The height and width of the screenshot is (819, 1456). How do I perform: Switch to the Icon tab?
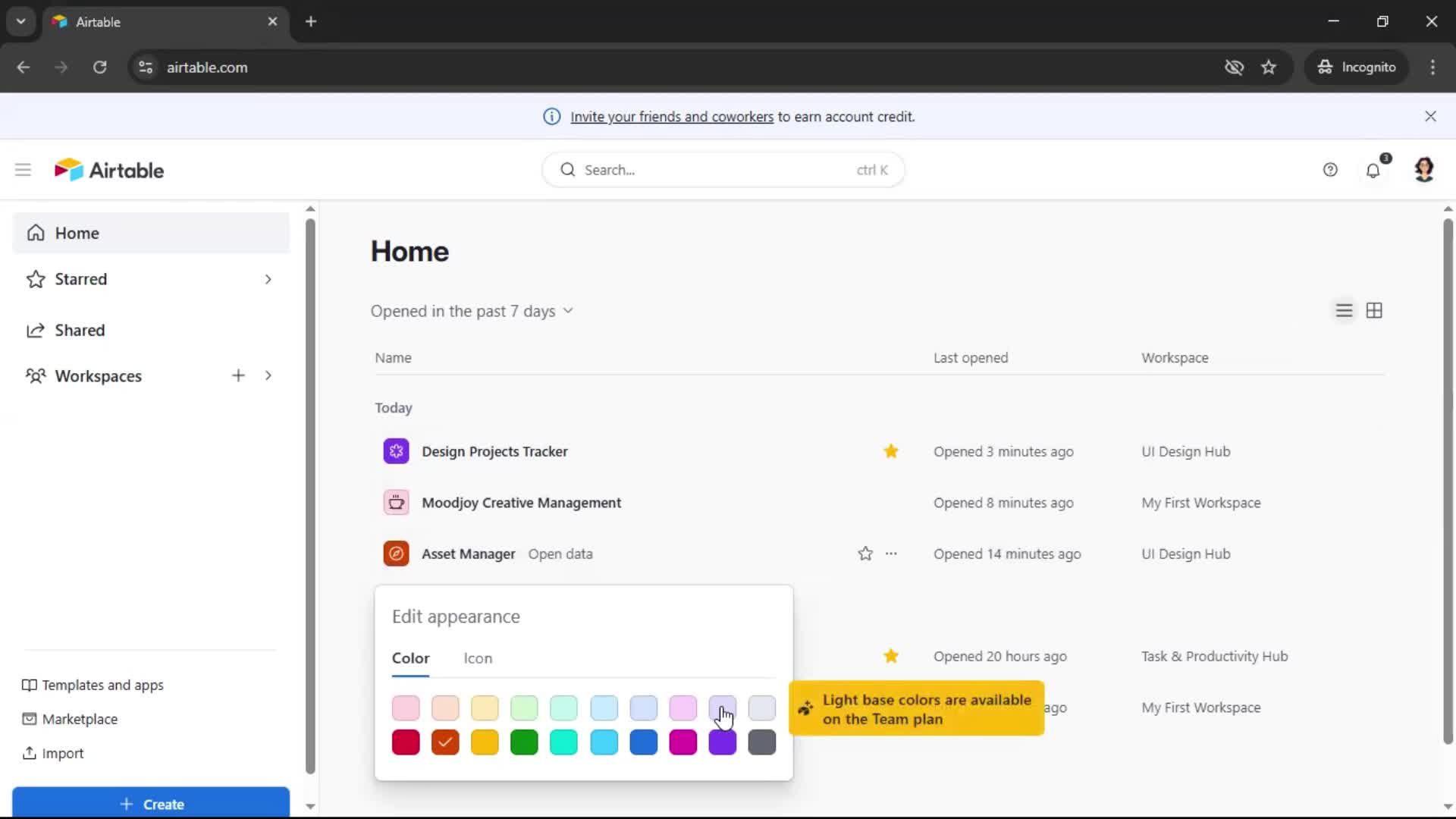[478, 658]
